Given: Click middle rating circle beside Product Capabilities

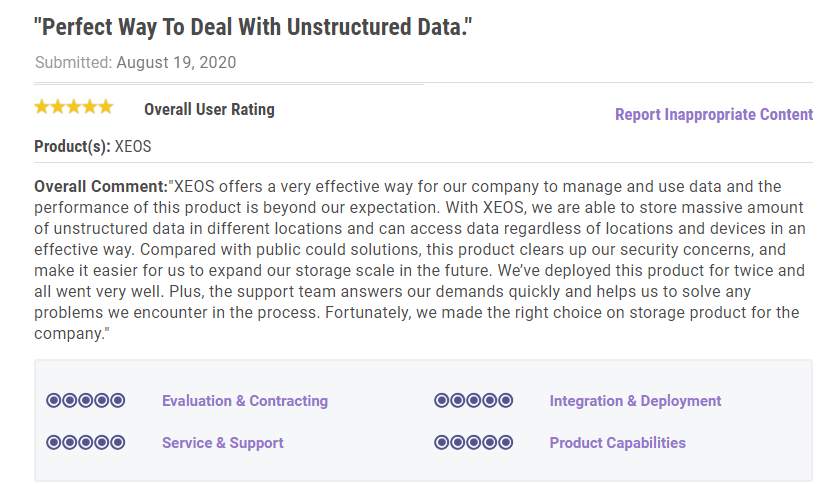Looking at the screenshot, I should [474, 443].
